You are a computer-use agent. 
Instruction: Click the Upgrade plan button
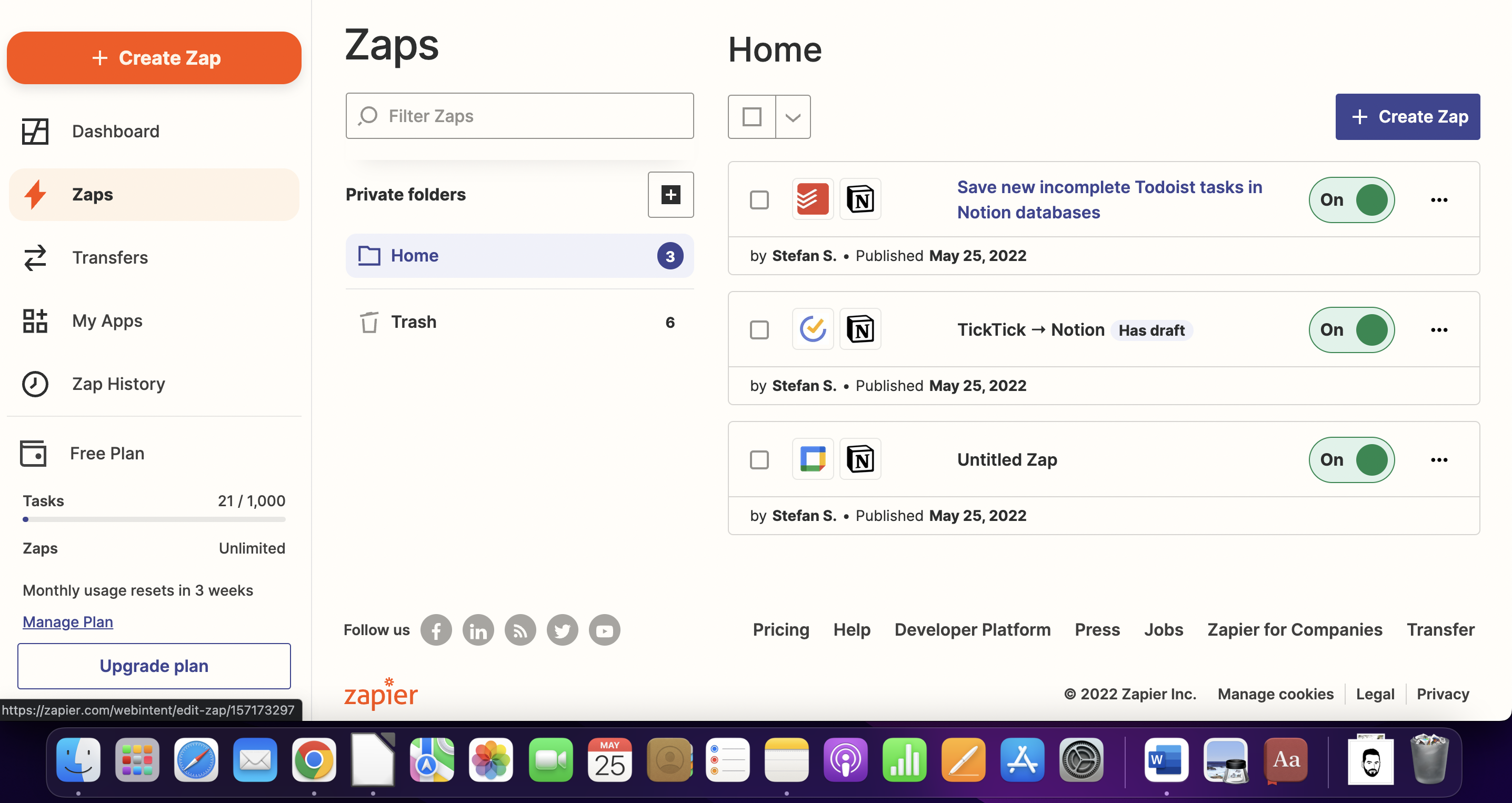(154, 666)
